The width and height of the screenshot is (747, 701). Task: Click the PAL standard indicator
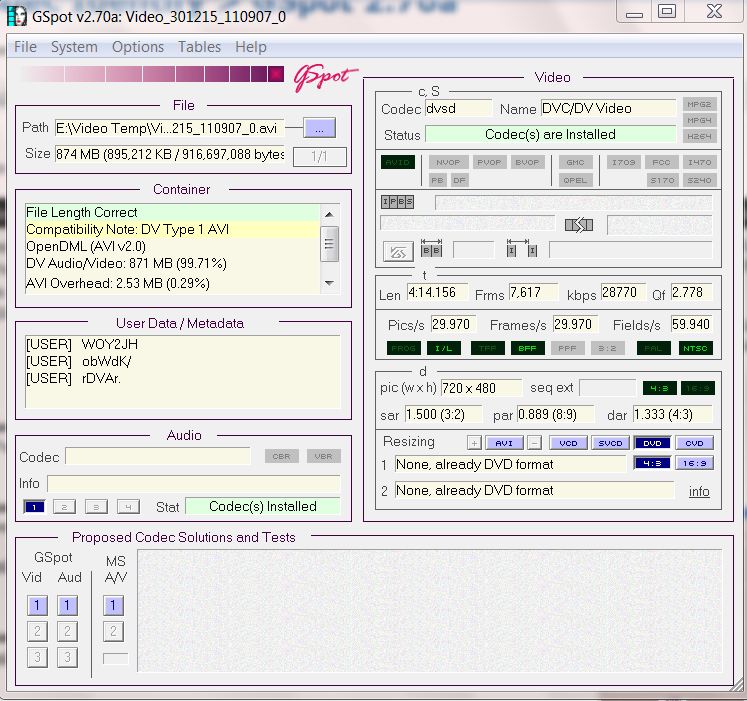point(653,348)
